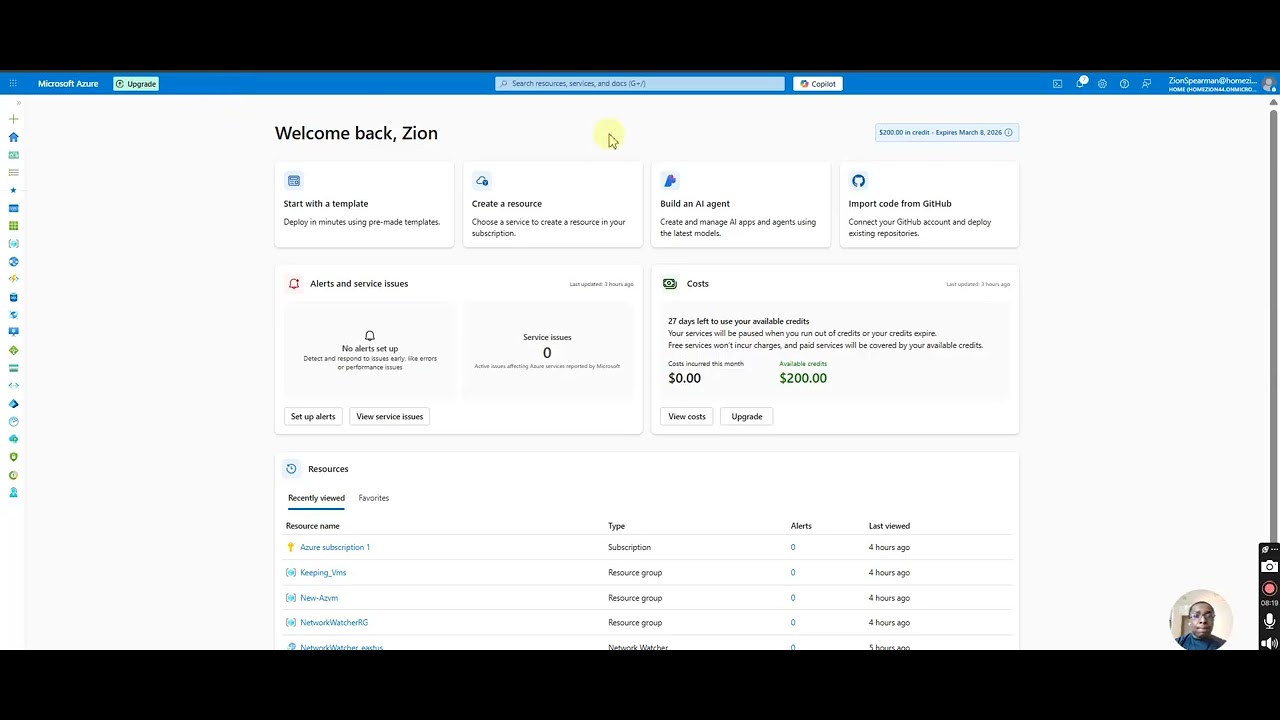Click the View costs button
1280x720 pixels.
(x=687, y=416)
